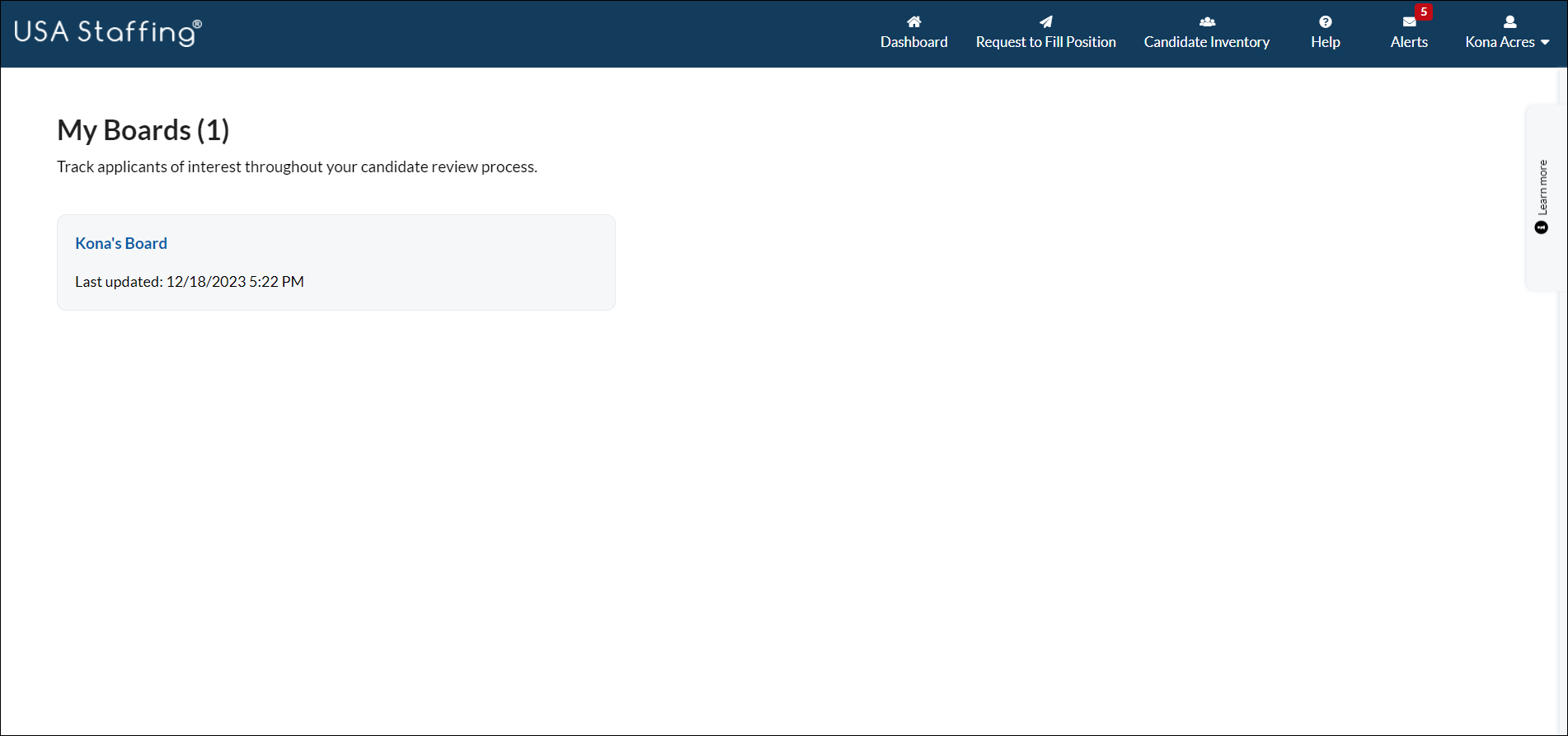Image resolution: width=1568 pixels, height=736 pixels.
Task: Click the red alerts badge showing 5
Action: tap(1423, 12)
